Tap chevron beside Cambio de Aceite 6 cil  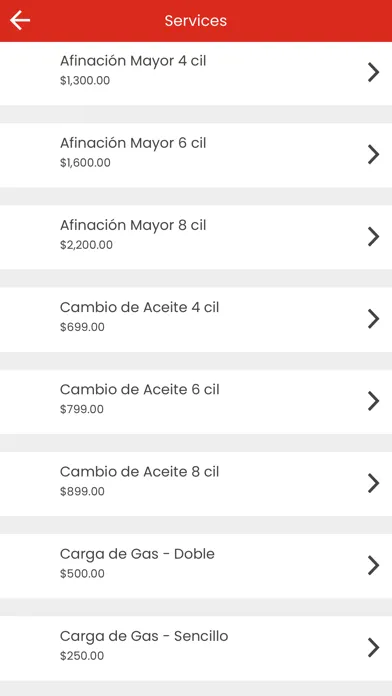pyautogui.click(x=373, y=401)
